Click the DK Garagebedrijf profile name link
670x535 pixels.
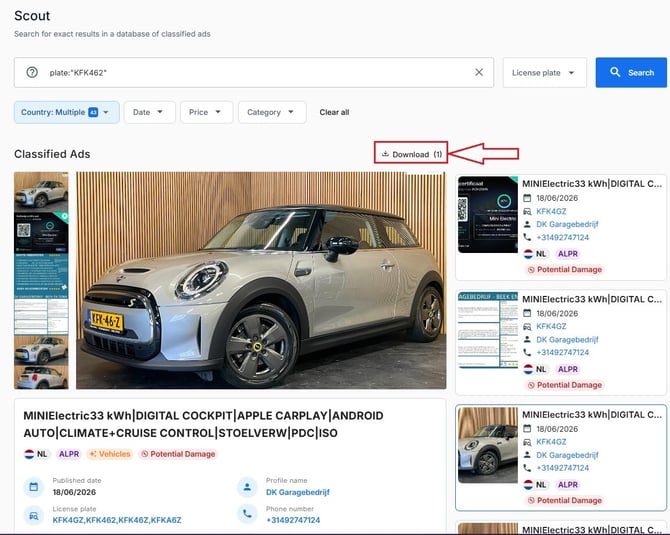[x=298, y=492]
